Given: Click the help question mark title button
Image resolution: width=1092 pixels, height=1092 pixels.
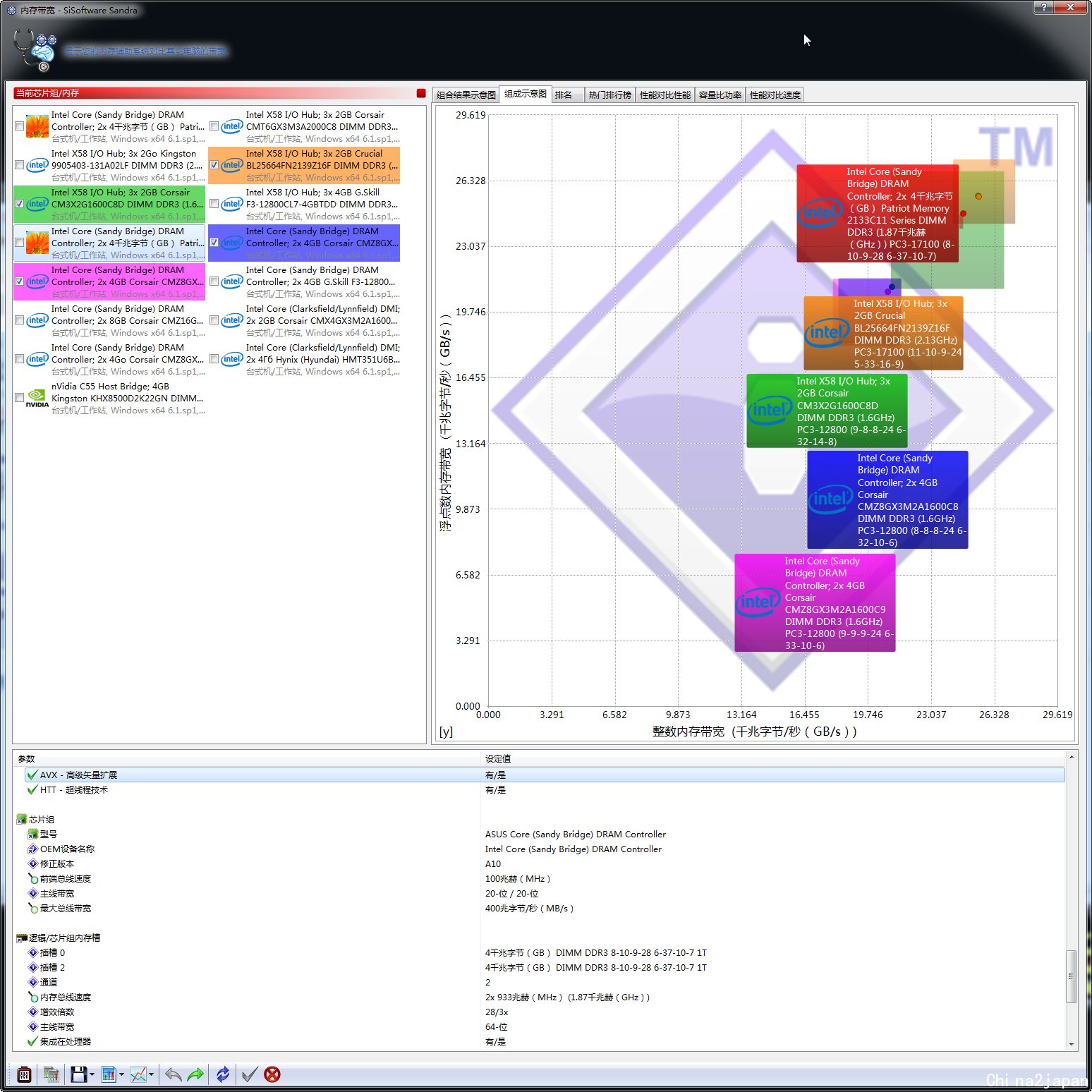Looking at the screenshot, I should (x=1043, y=7).
